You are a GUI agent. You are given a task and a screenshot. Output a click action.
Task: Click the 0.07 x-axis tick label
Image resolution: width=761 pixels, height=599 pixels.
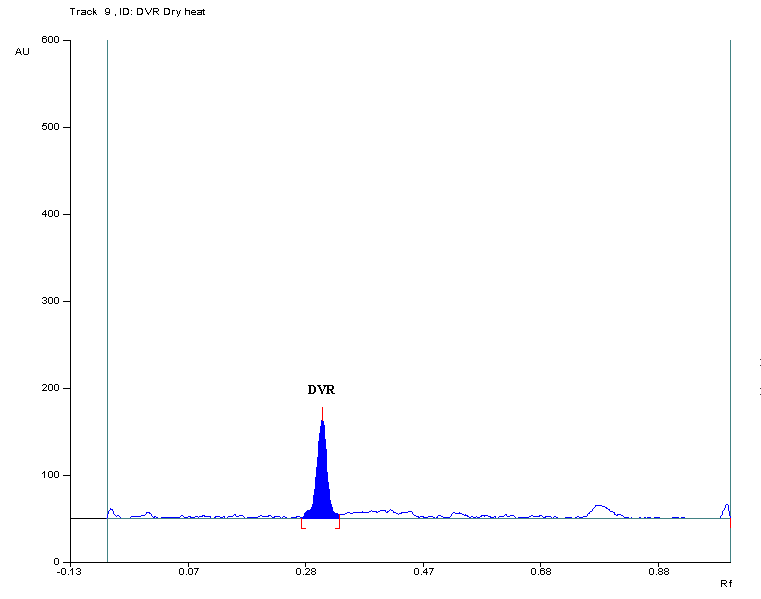pyautogui.click(x=188, y=572)
